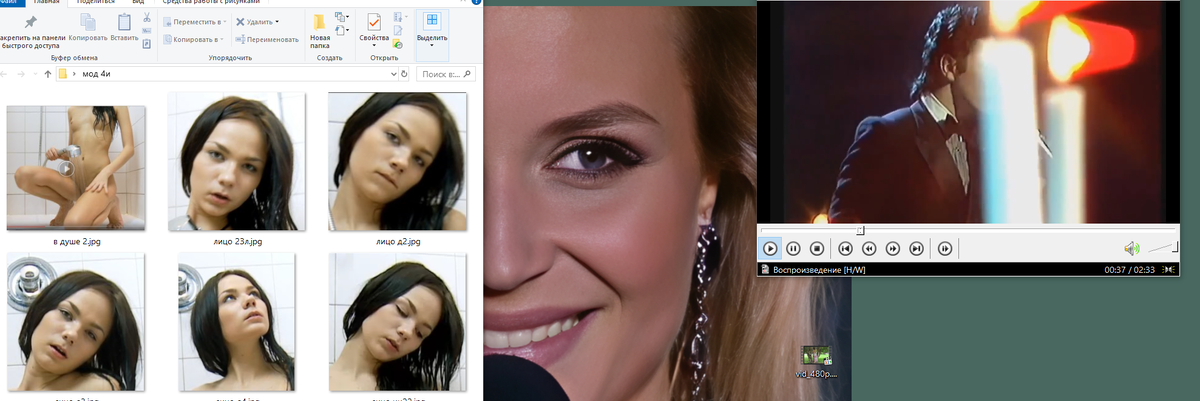Click the Поиск search box

(446, 74)
